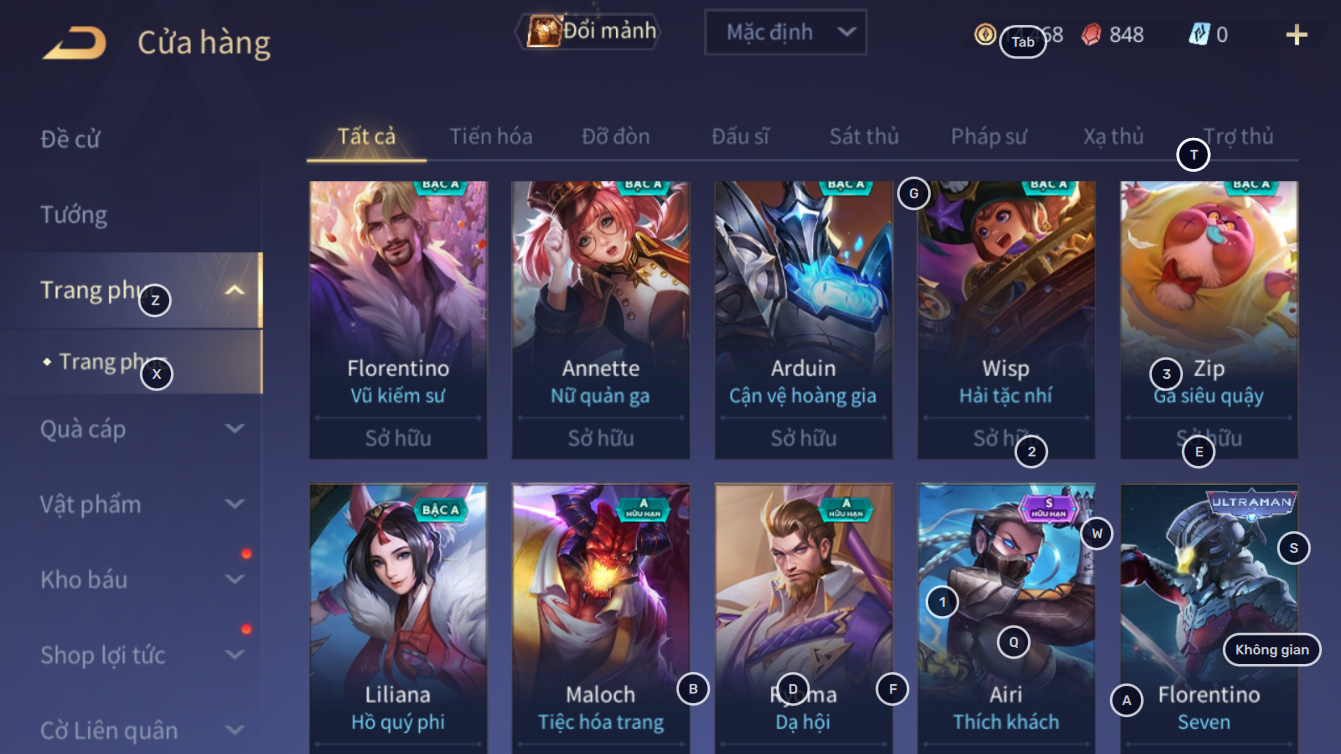Select the Liliana Hồ quý phi skin card
This screenshot has width=1341, height=754.
[398, 618]
